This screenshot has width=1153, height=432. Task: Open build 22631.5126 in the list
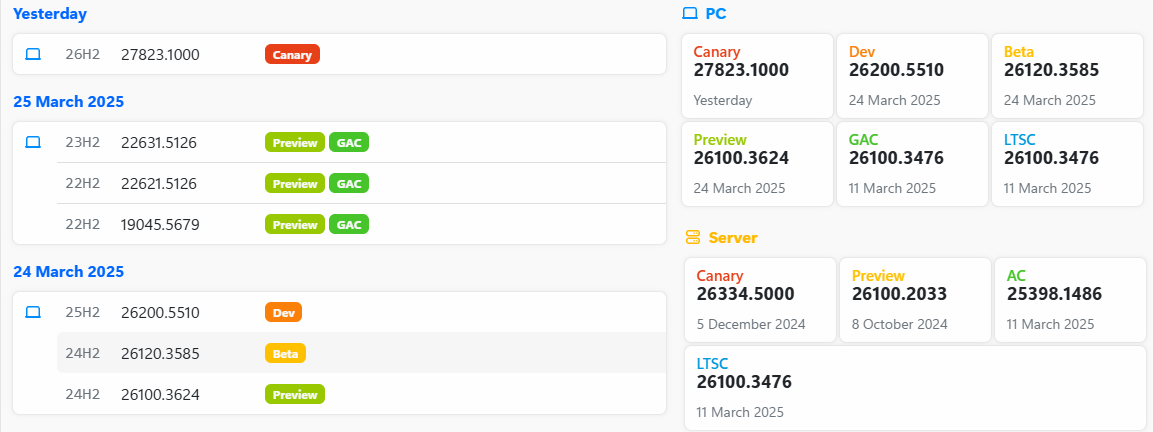[x=159, y=143]
